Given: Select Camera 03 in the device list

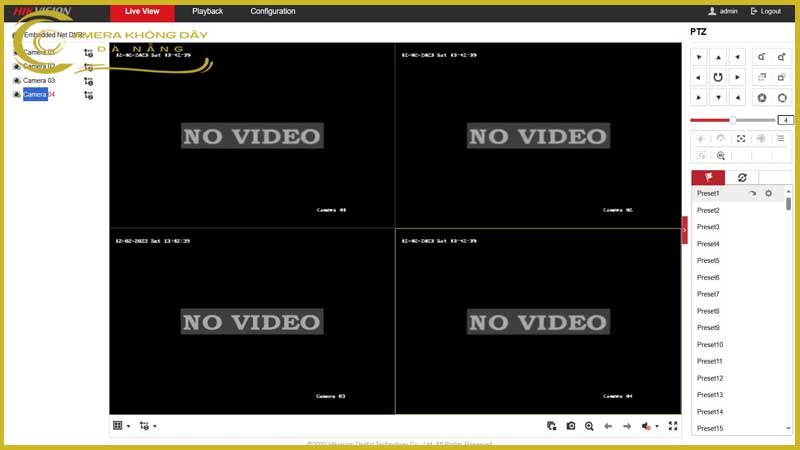Looking at the screenshot, I should (39, 81).
